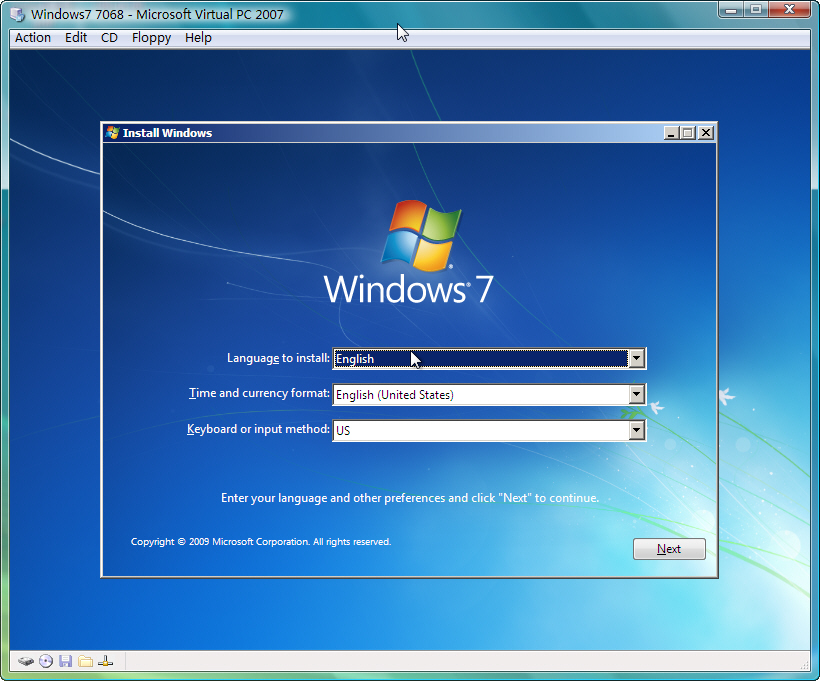
Task: Close the Virtual PC window
Action: [x=789, y=9]
